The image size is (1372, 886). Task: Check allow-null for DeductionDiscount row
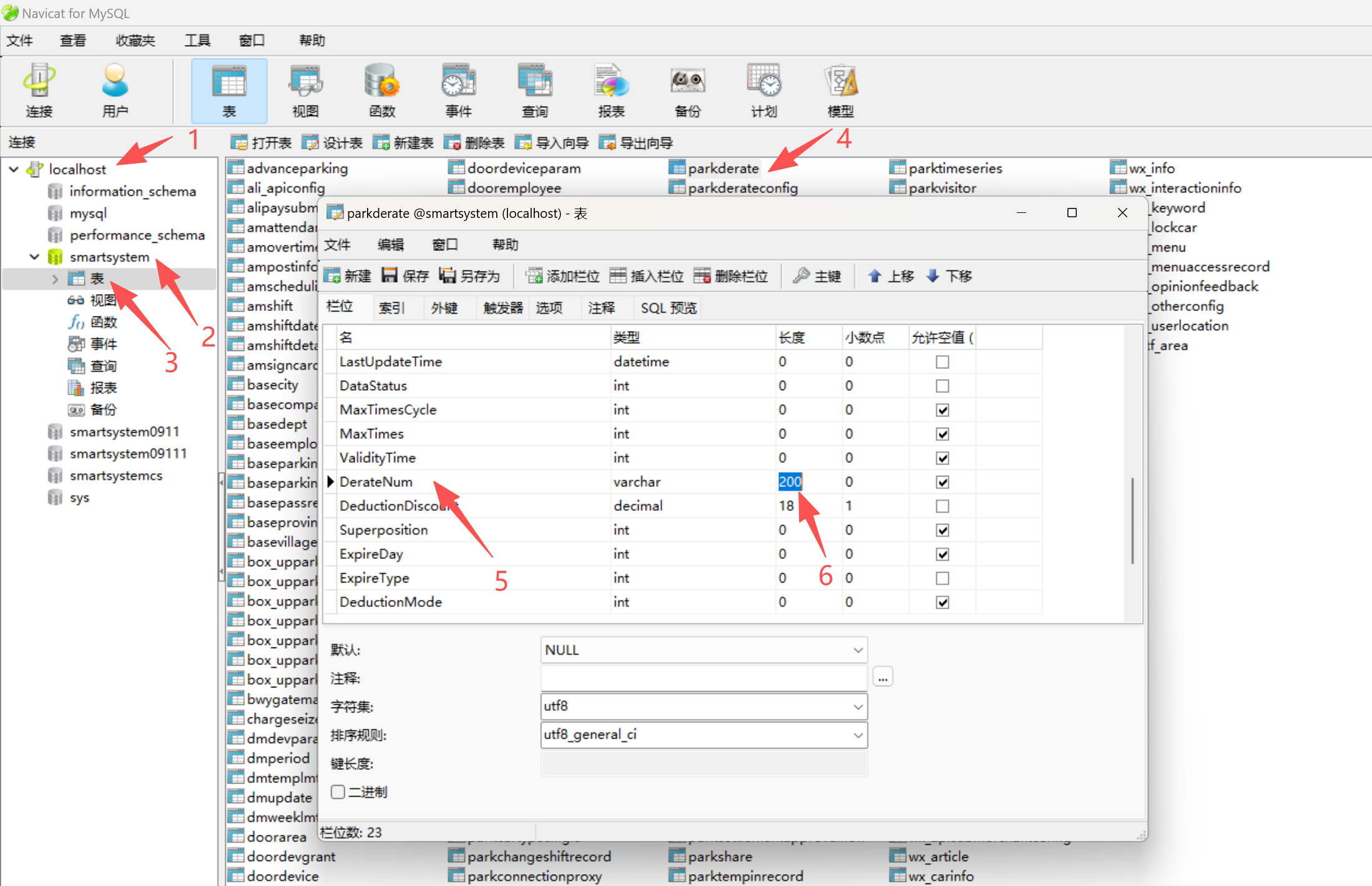(942, 506)
